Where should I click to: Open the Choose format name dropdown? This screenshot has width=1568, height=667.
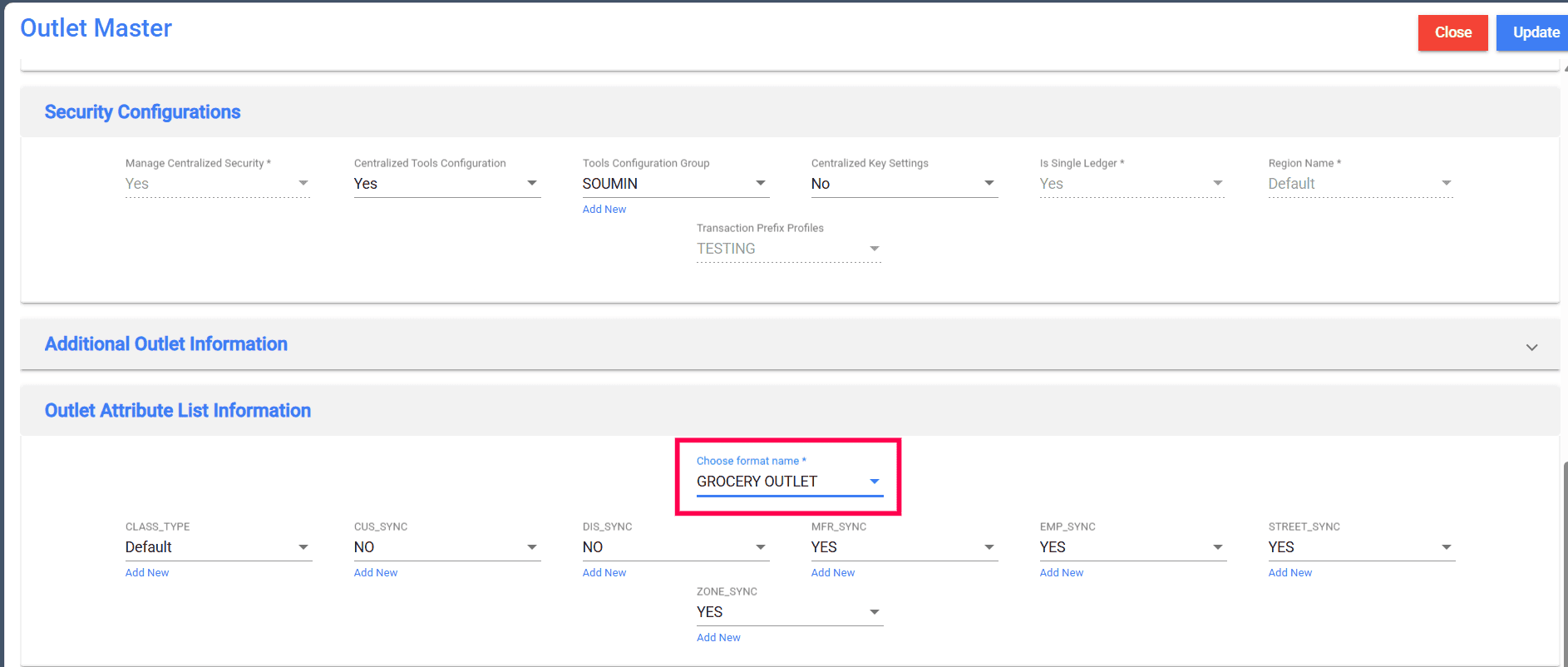789,482
